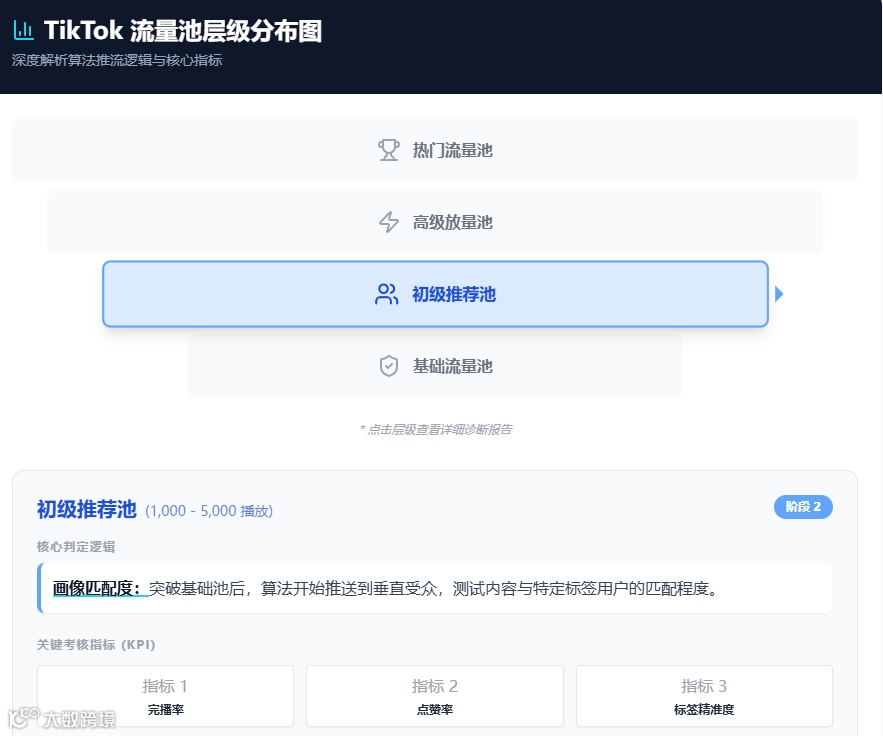
Task: Click the users icon in 初级推荐池
Action: (386, 294)
